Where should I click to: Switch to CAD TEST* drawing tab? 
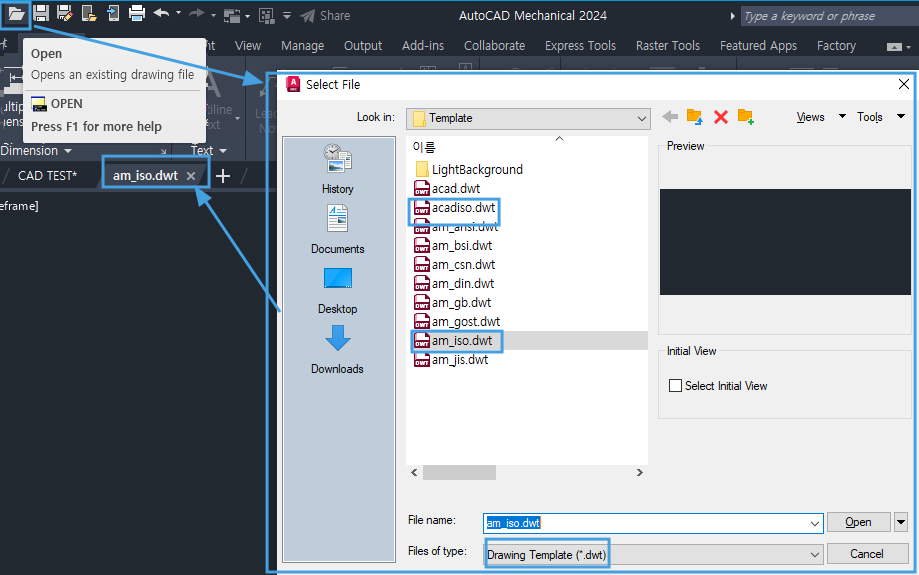tap(47, 176)
